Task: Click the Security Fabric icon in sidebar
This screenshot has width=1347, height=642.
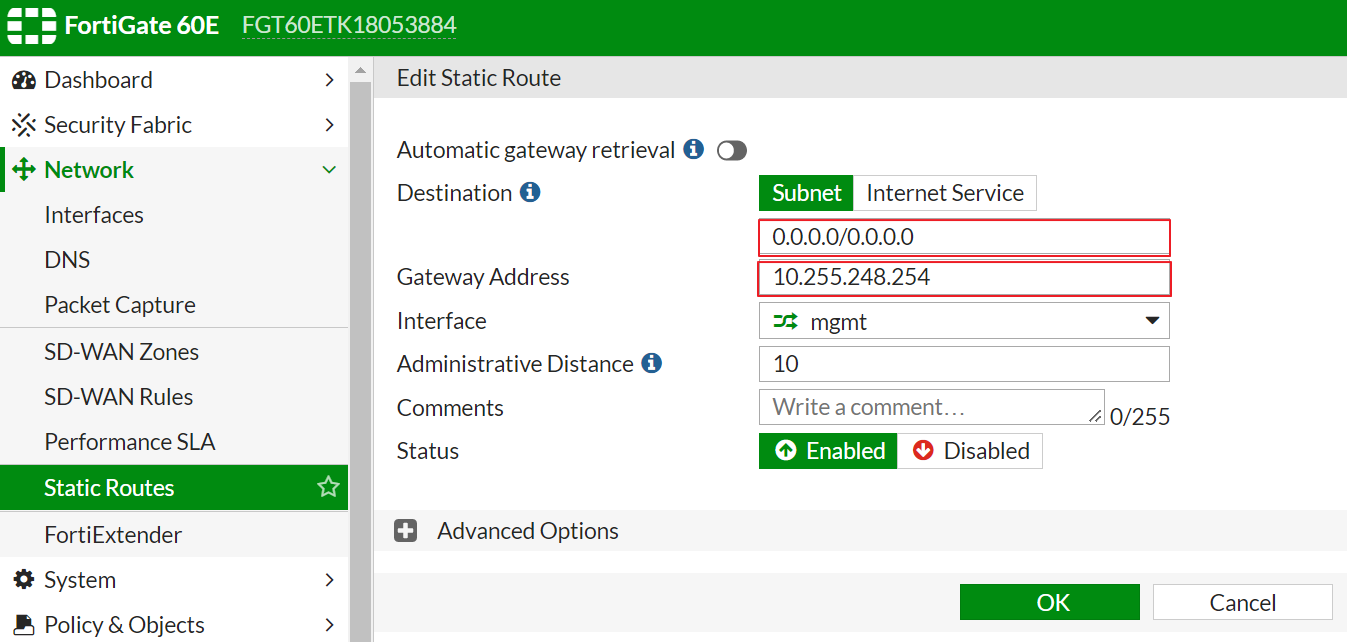Action: coord(23,125)
